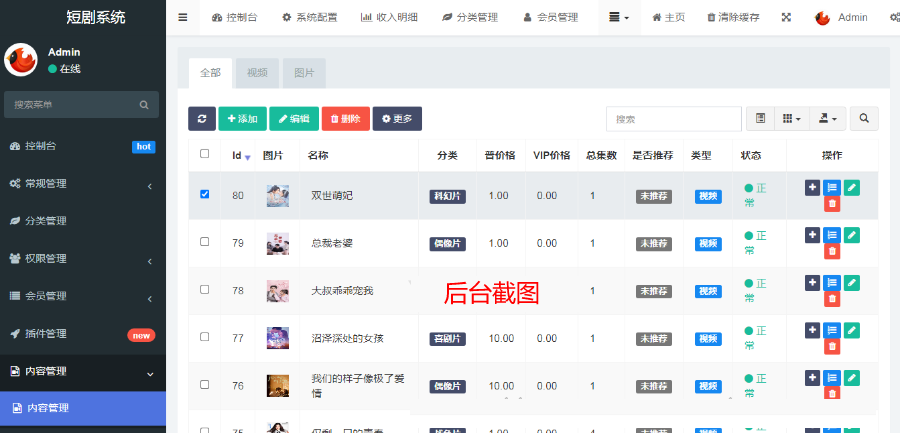Toggle the table view switch icon

(761, 119)
